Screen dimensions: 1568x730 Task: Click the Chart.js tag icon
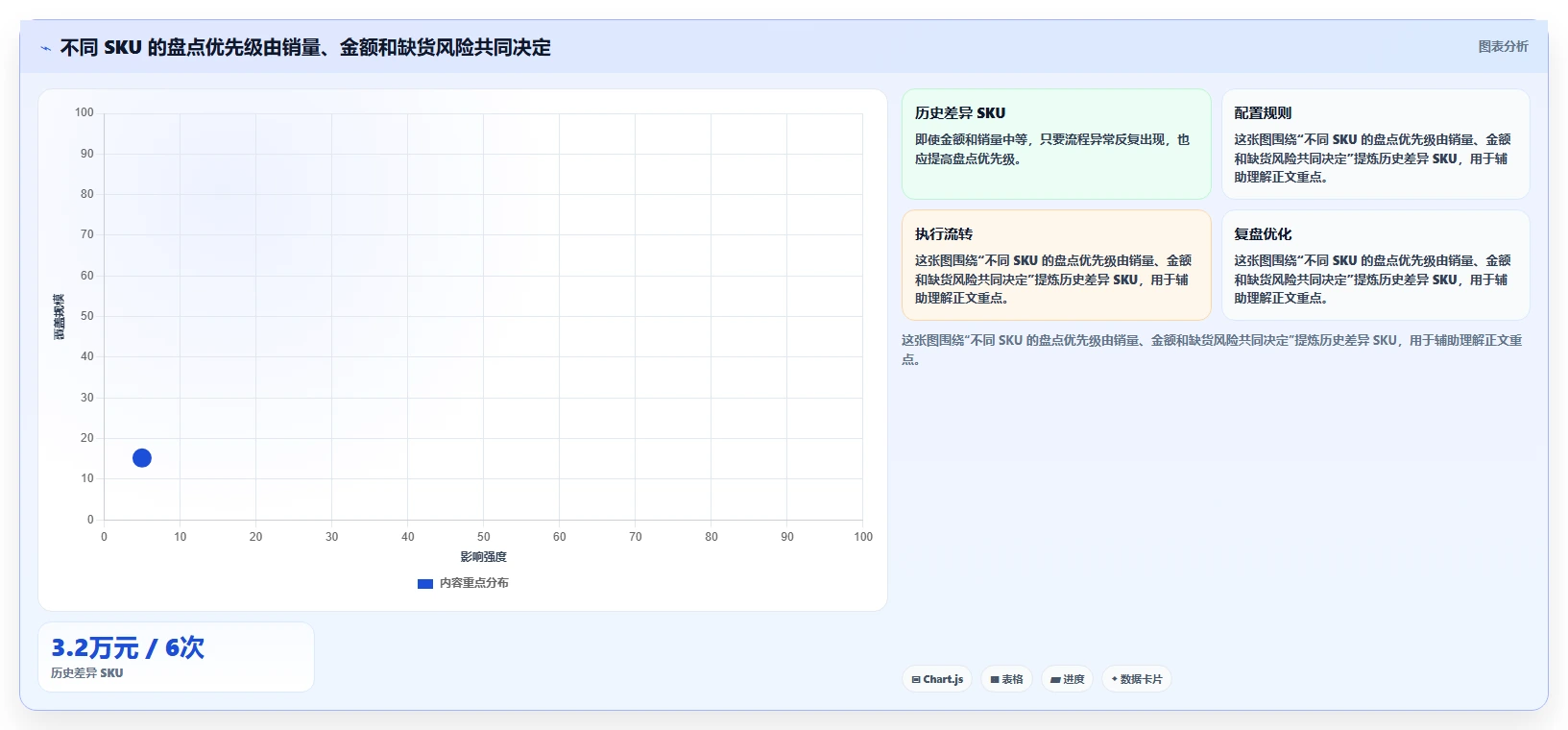pyautogui.click(x=916, y=679)
